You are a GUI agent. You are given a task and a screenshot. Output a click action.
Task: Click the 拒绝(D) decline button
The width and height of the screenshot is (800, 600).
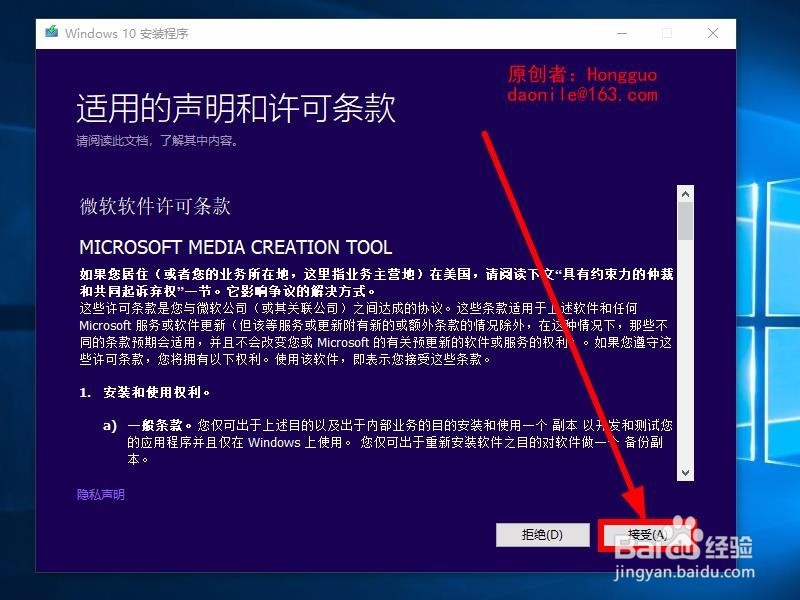pos(542,535)
